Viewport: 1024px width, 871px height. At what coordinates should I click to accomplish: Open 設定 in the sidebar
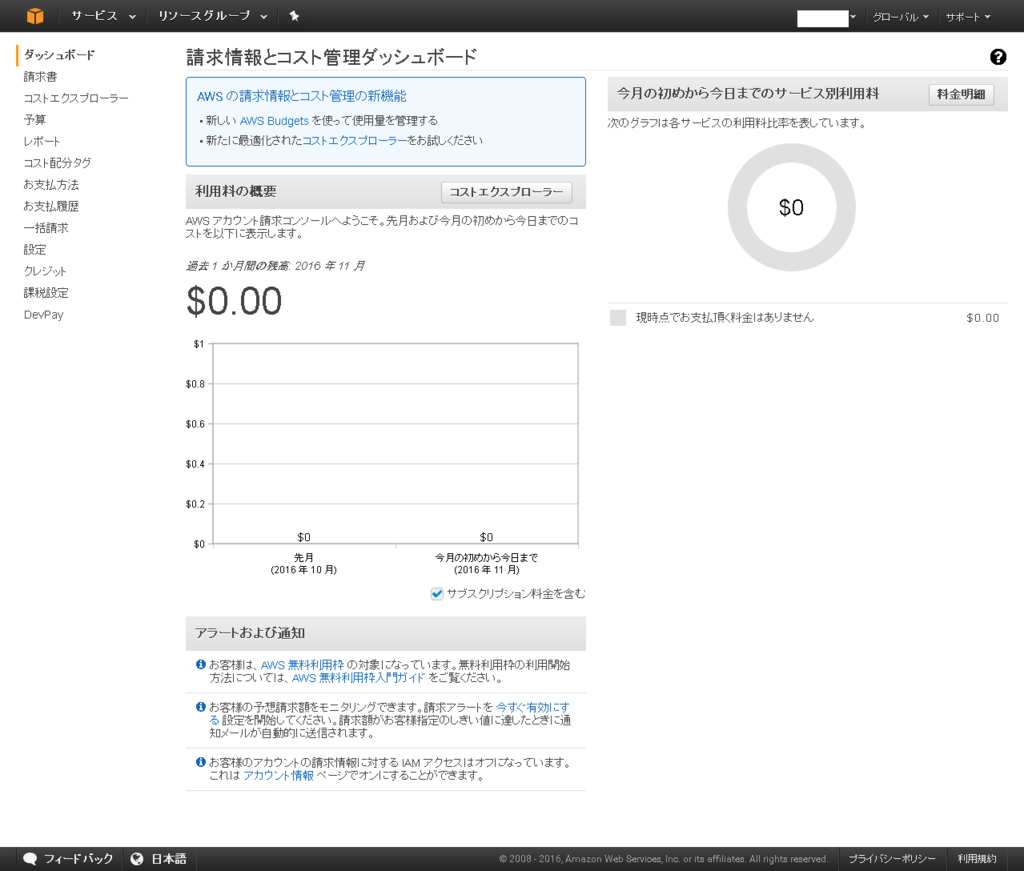35,249
